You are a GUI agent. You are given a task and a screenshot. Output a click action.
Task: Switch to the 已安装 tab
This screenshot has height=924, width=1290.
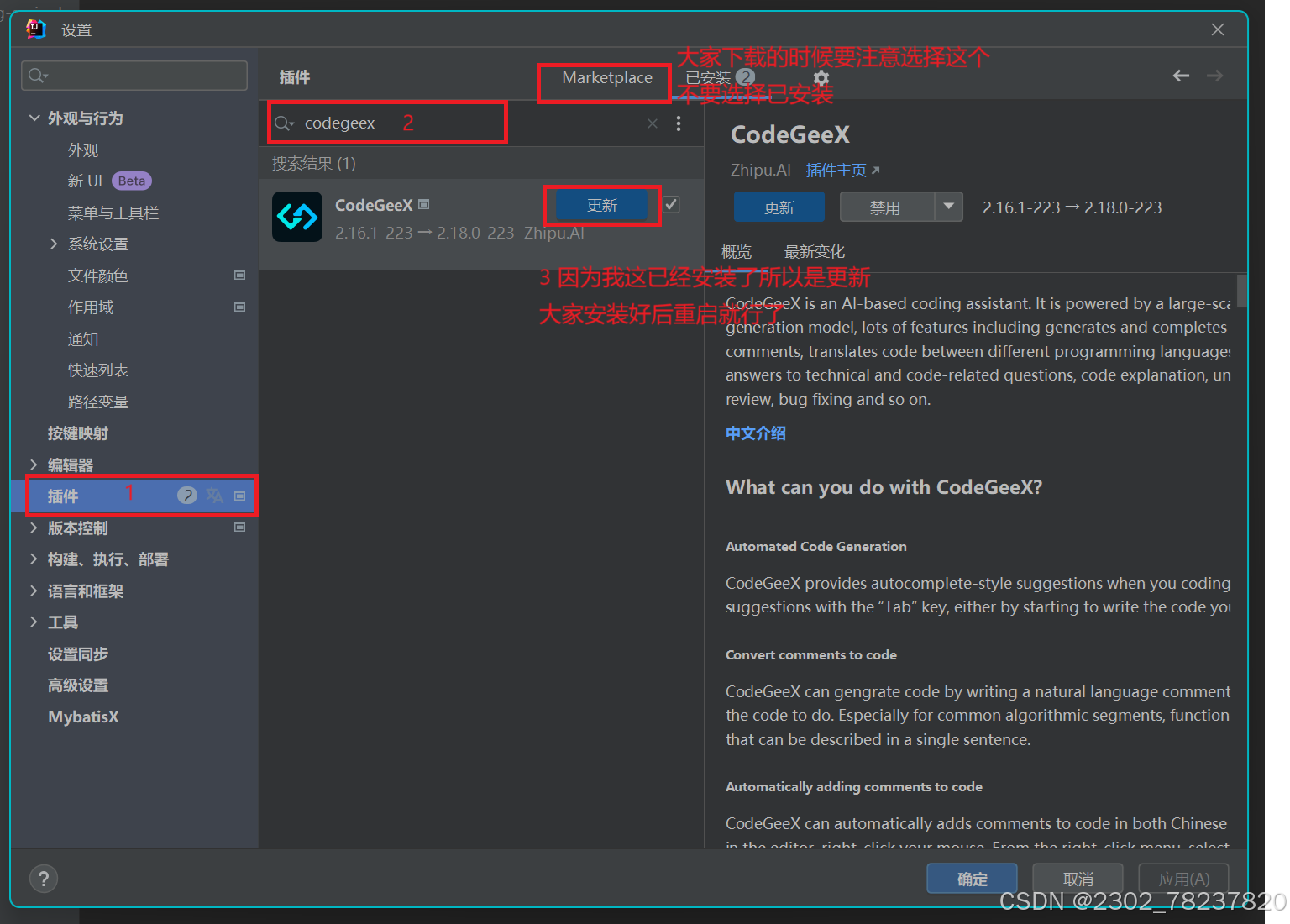point(708,76)
